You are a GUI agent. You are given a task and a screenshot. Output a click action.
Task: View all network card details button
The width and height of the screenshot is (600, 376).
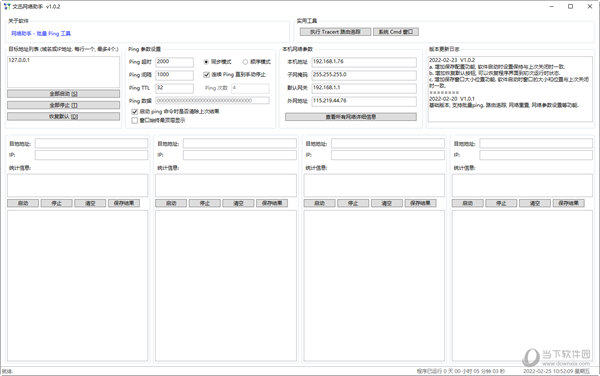[x=351, y=117]
